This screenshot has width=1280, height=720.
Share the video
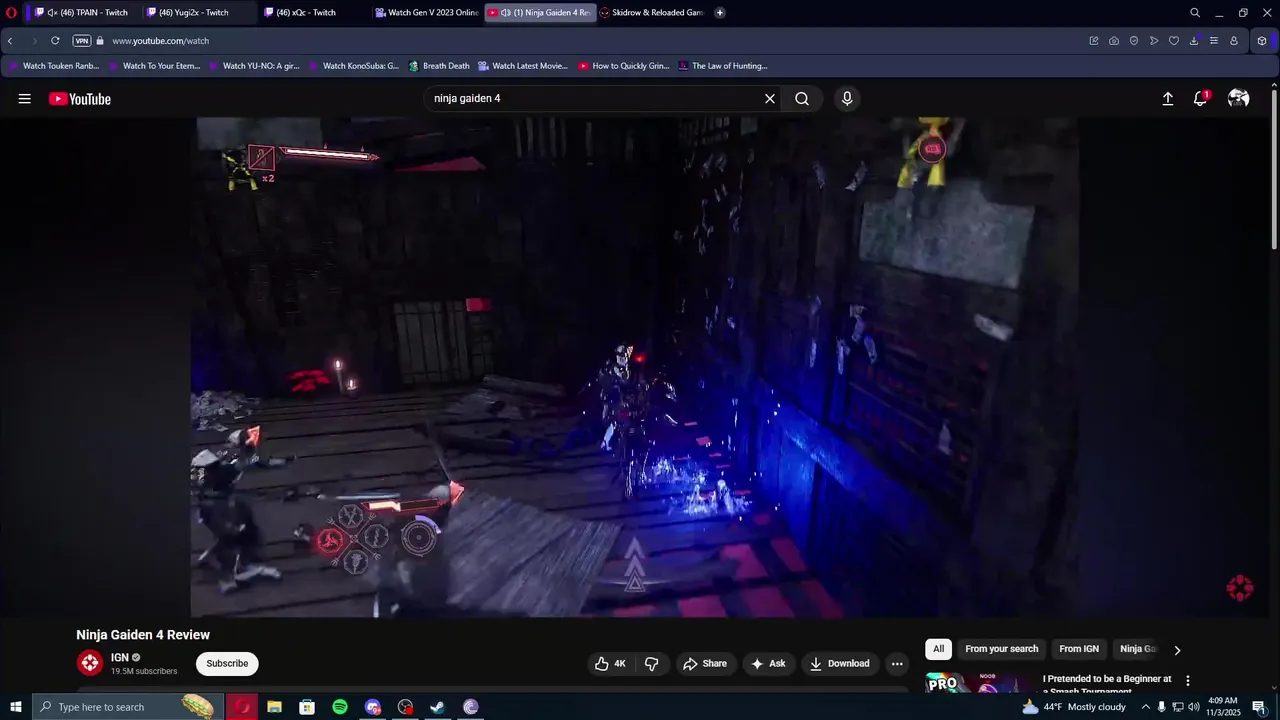tap(705, 664)
